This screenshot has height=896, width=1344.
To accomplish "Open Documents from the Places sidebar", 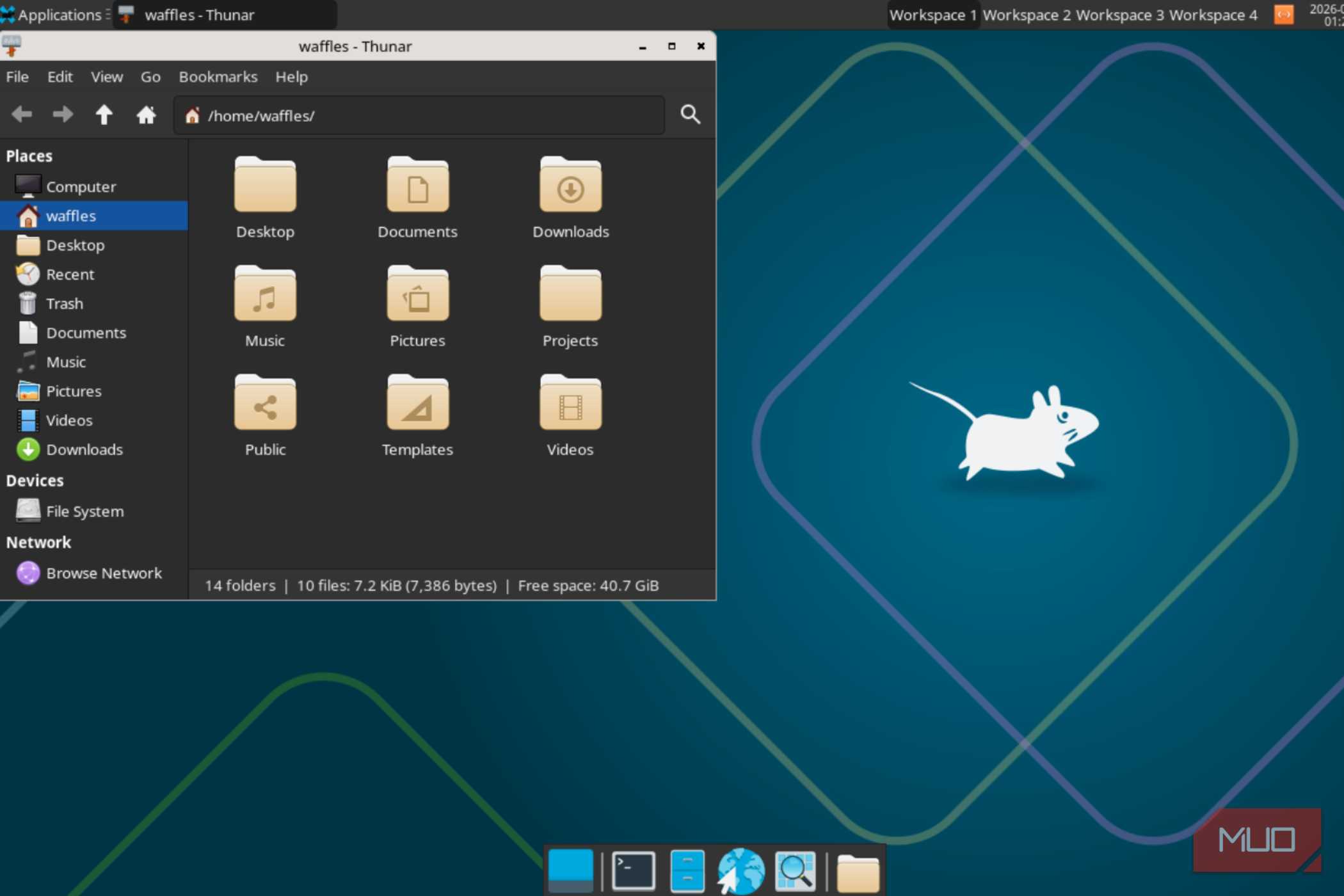I will [94, 333].
